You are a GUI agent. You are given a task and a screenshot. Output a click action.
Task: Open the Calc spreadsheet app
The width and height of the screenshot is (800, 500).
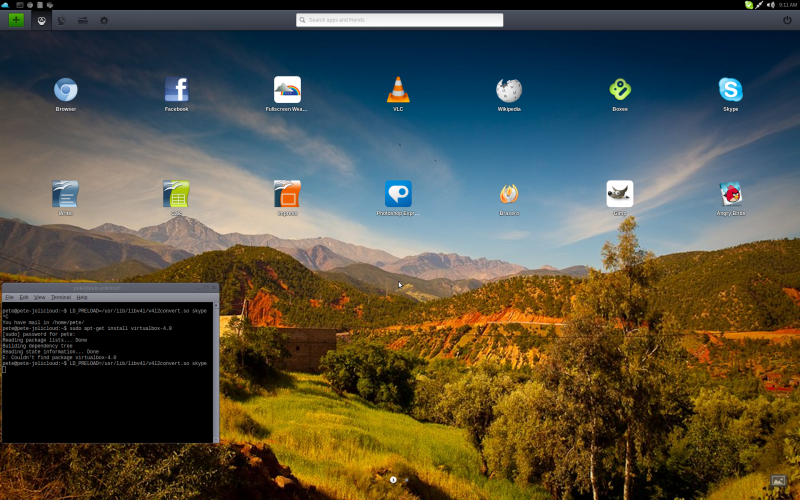177,194
